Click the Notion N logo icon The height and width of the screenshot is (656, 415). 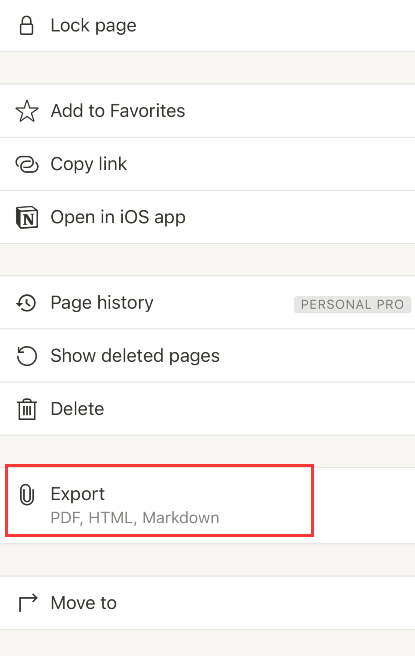[x=27, y=217]
